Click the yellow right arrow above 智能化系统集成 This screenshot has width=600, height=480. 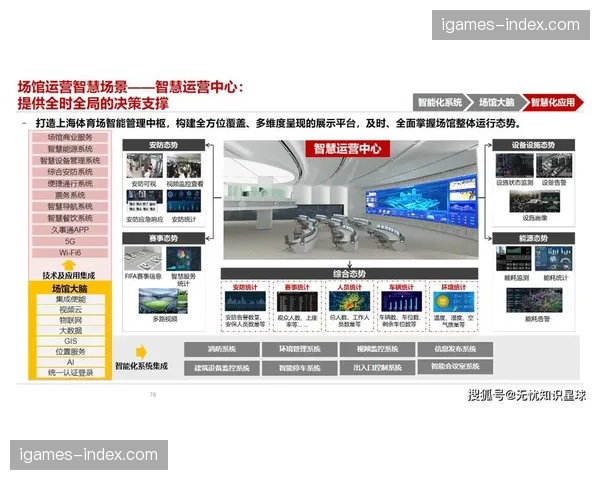(x=141, y=352)
